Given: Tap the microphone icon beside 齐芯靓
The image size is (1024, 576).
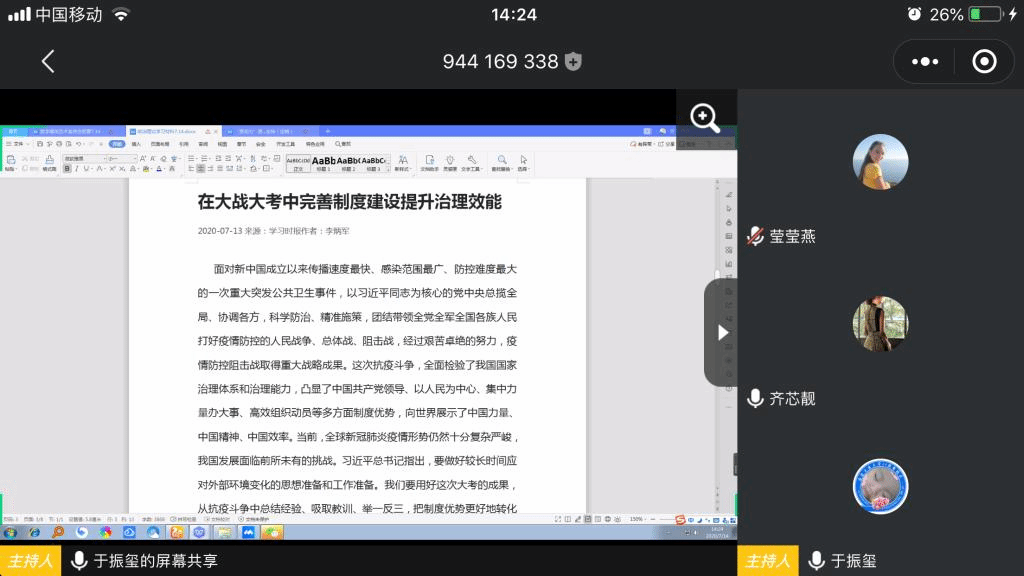Looking at the screenshot, I should (755, 399).
